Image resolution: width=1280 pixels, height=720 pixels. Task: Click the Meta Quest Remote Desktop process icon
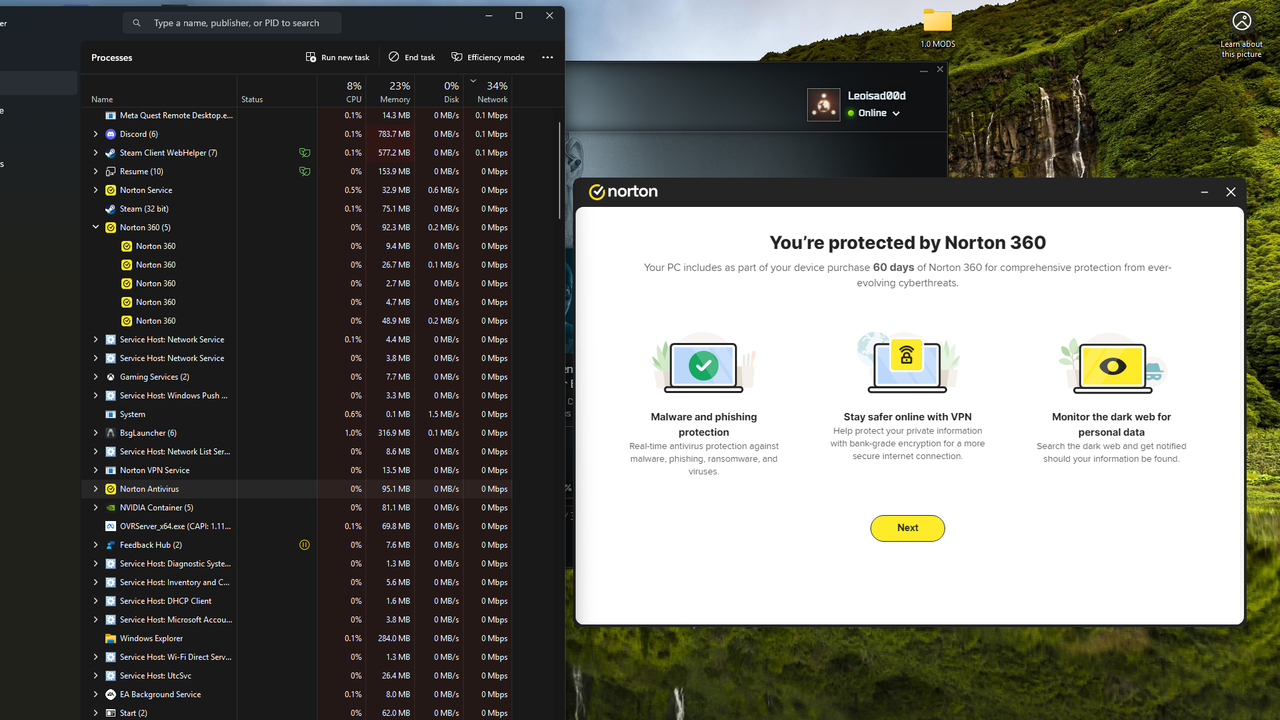click(x=110, y=115)
